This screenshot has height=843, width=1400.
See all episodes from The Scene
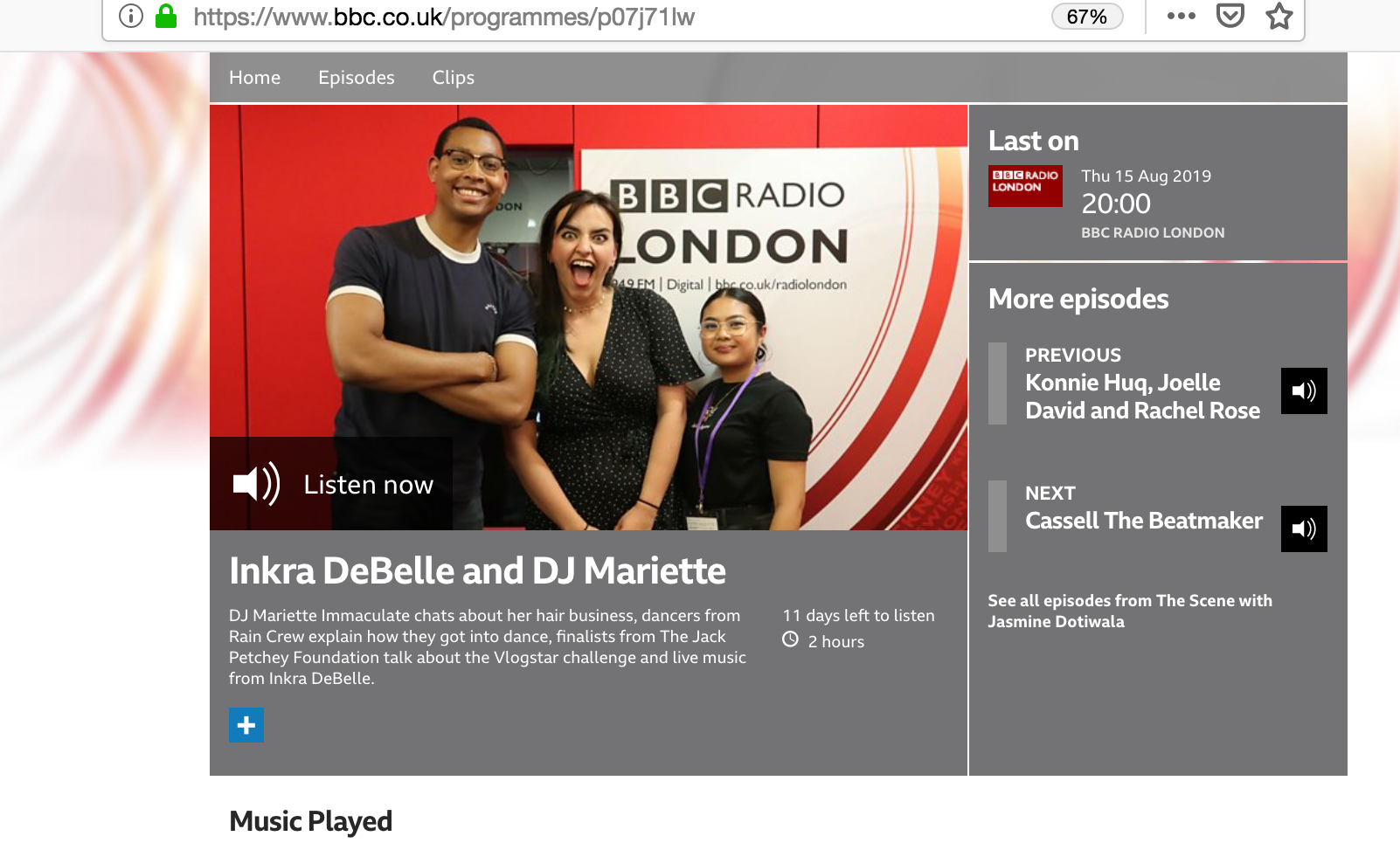click(x=1129, y=611)
